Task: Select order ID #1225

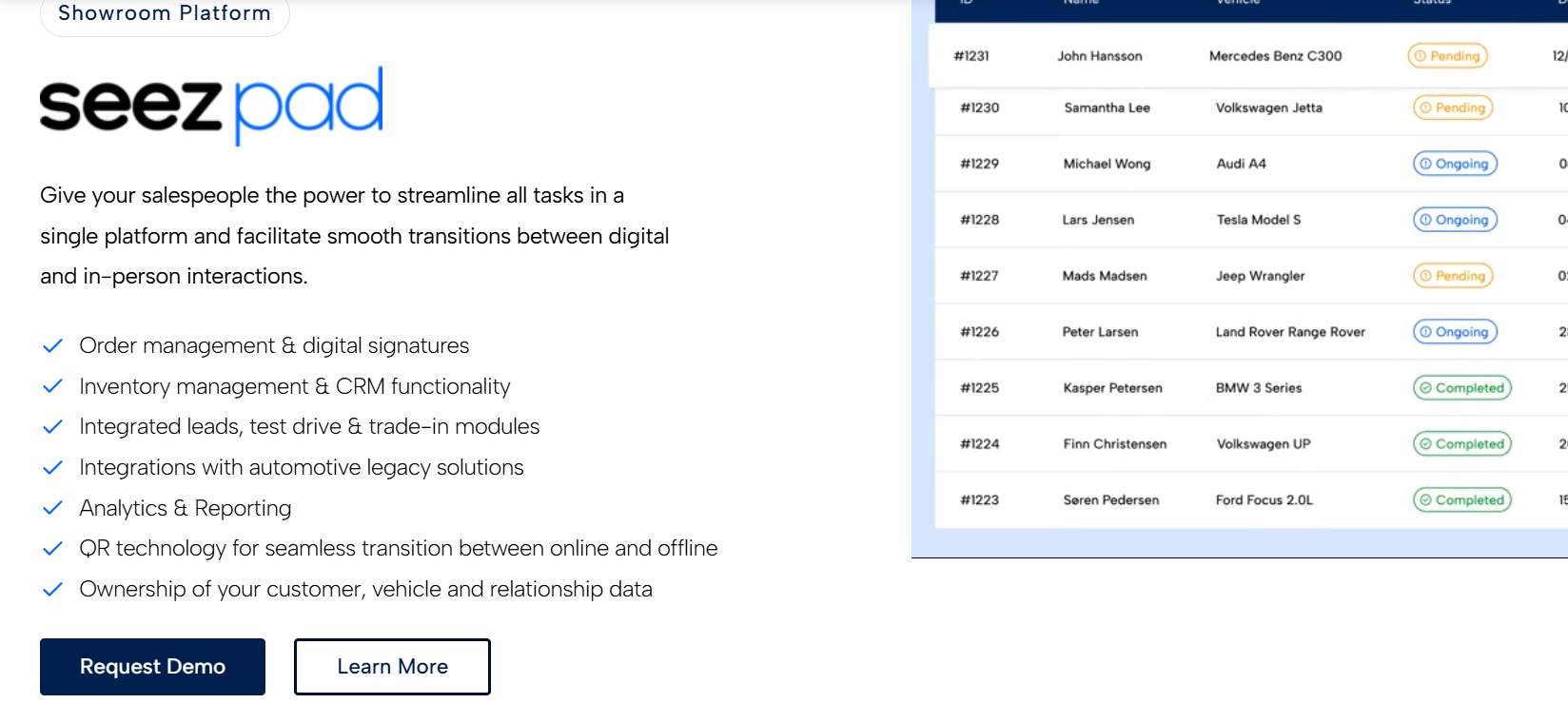Action: click(980, 388)
